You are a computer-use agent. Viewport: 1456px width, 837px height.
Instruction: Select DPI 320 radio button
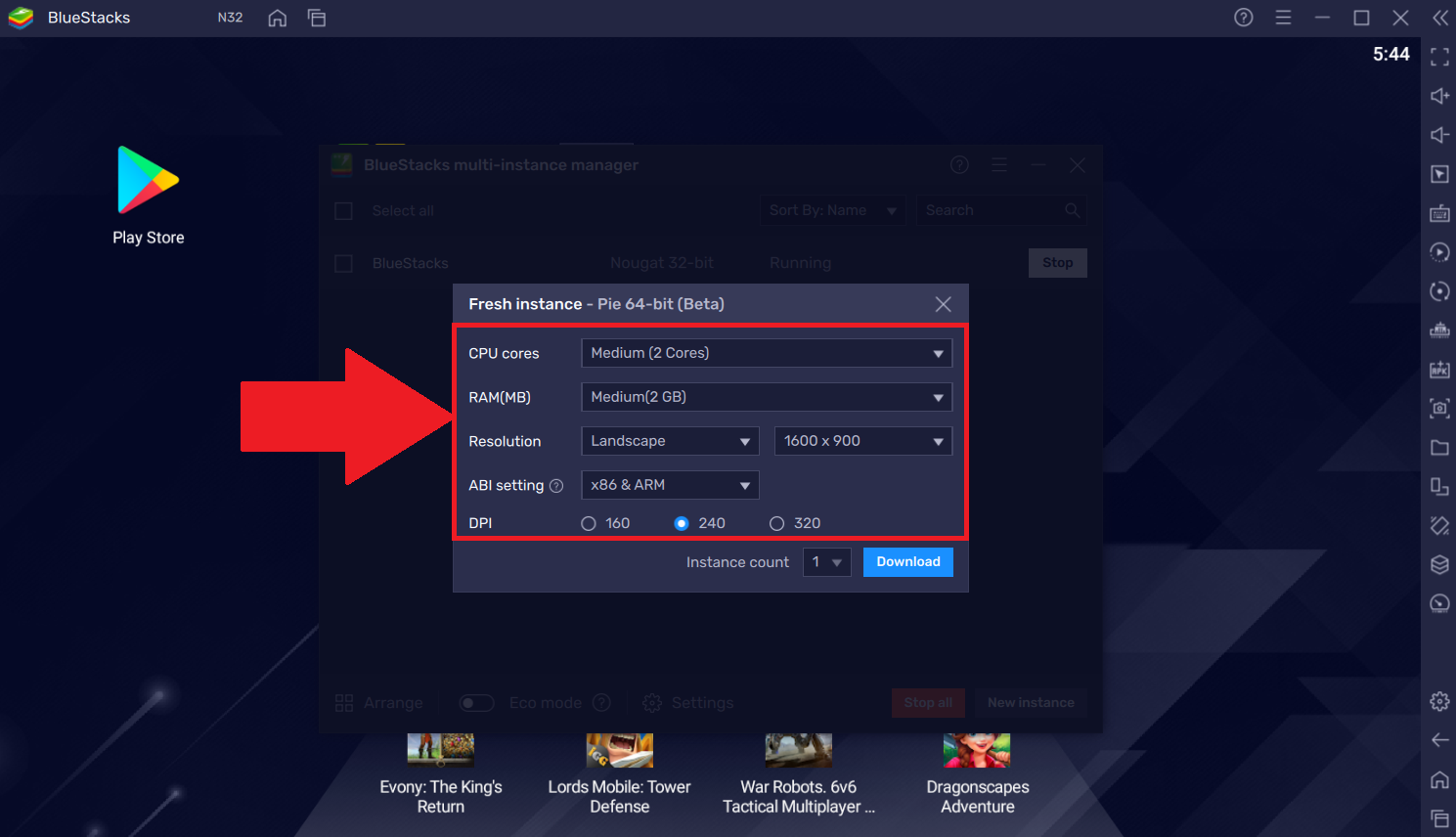pyautogui.click(x=776, y=524)
